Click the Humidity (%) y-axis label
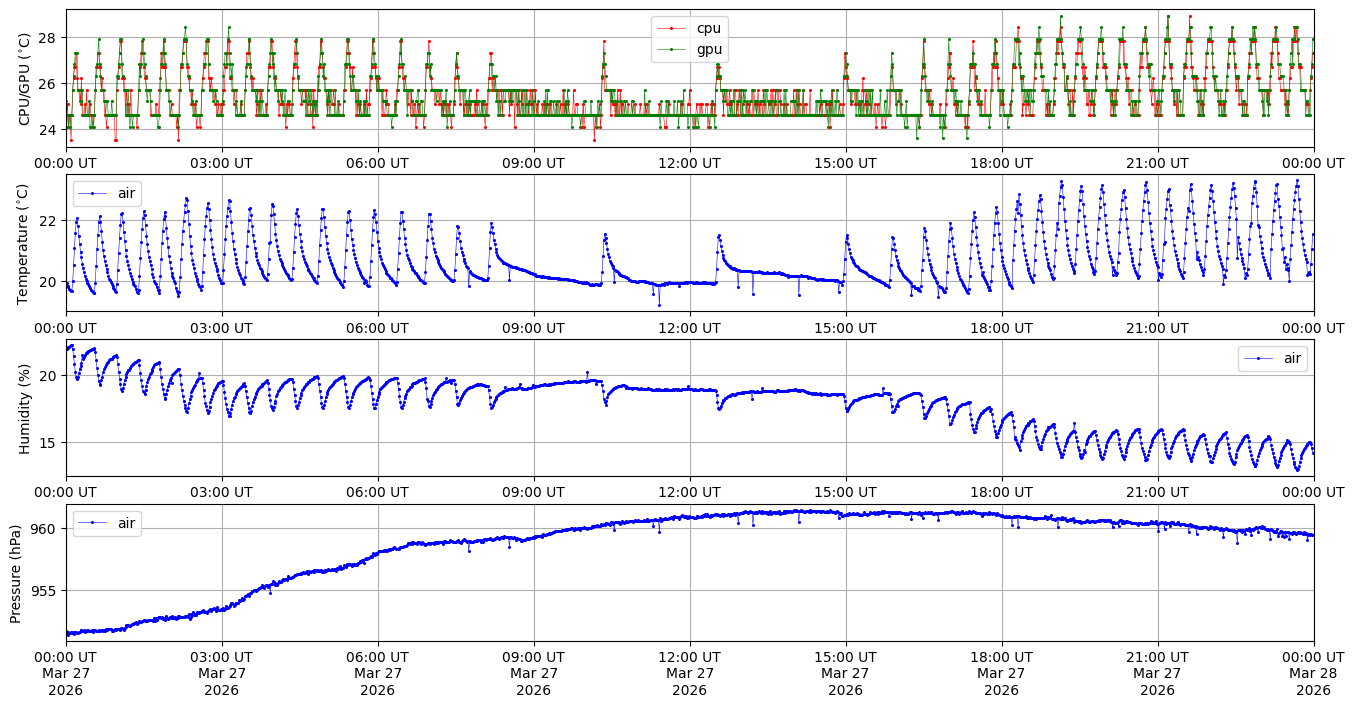 tap(24, 408)
